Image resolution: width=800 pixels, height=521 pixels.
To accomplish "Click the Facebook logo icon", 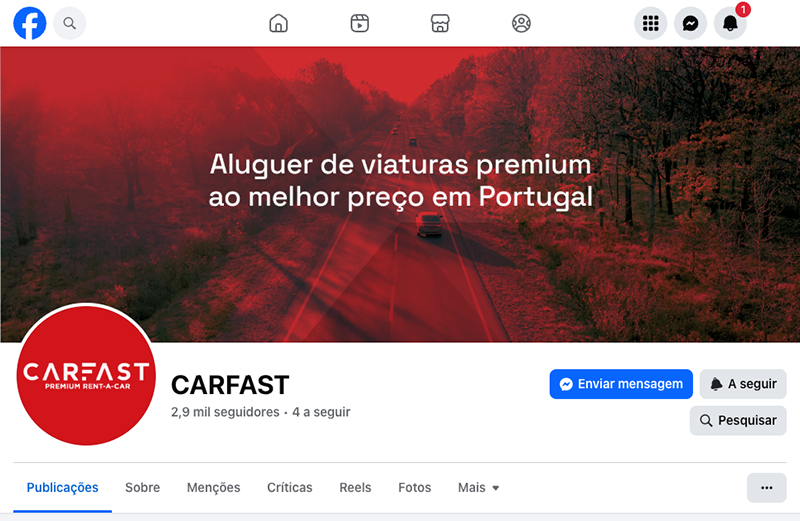I will [30, 23].
